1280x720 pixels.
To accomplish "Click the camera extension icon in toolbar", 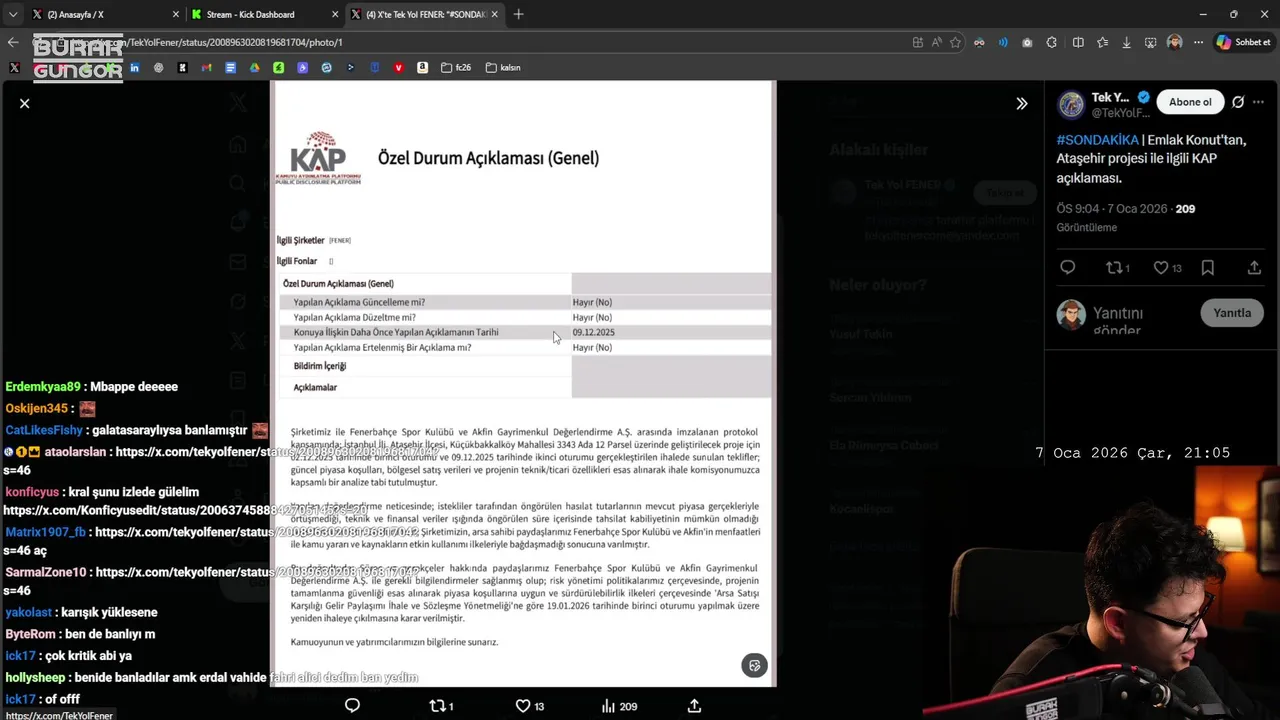I will (x=1027, y=42).
